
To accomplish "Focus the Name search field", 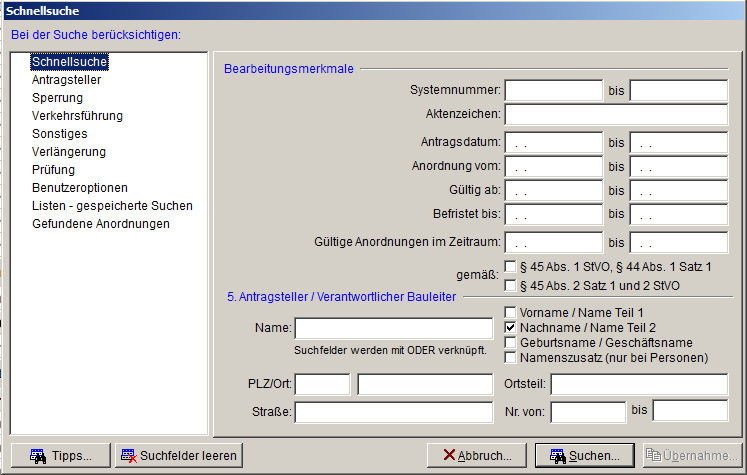I will pyautogui.click(x=394, y=328).
